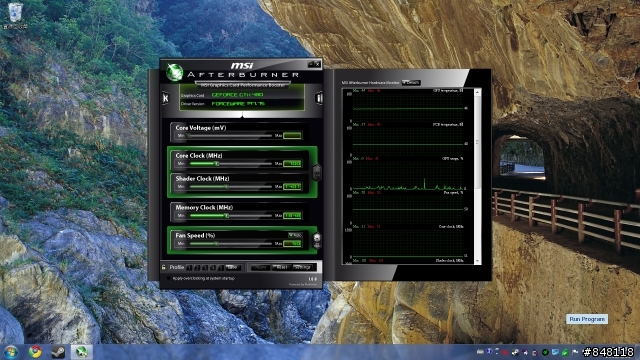Enable apply overclocking at system startup
This screenshot has height=360, width=640.
point(168,278)
